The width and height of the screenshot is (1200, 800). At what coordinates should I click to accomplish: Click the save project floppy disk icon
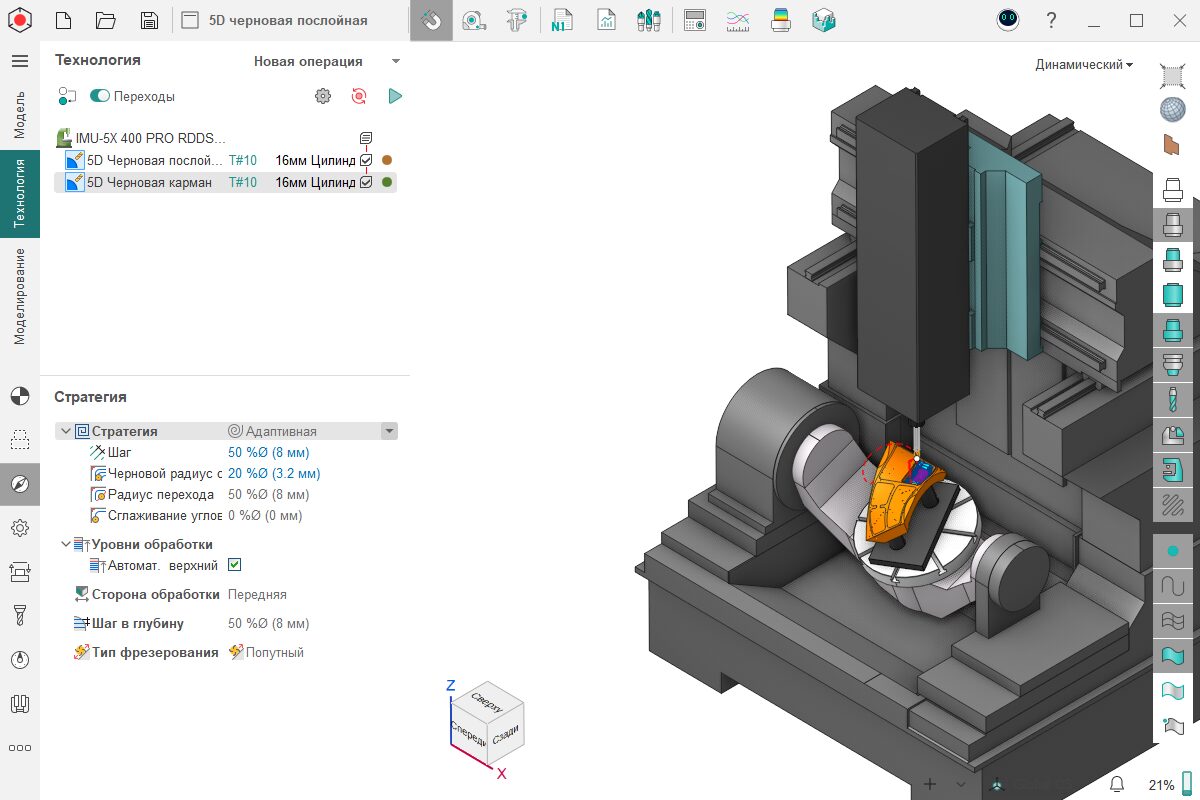[x=149, y=21]
